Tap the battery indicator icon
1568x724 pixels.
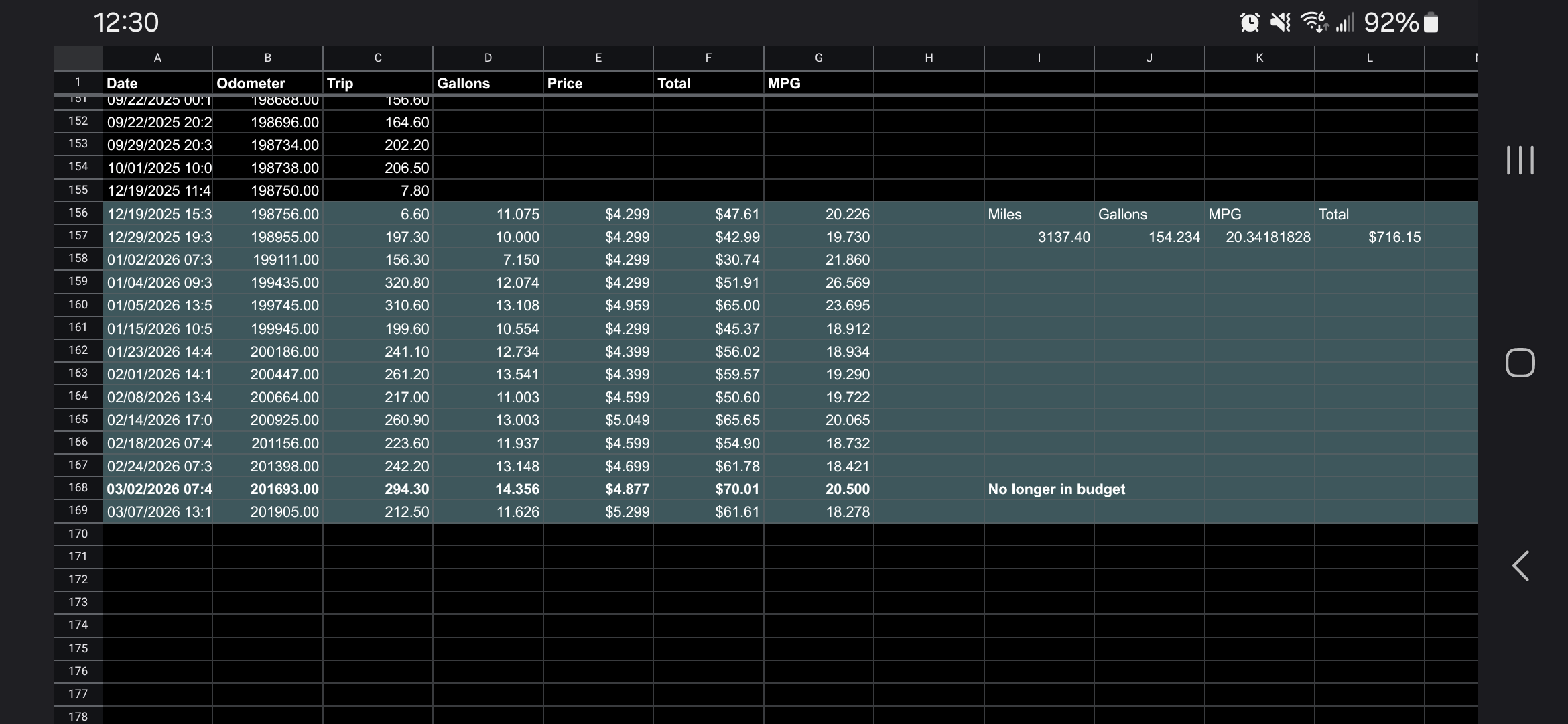point(1431,23)
